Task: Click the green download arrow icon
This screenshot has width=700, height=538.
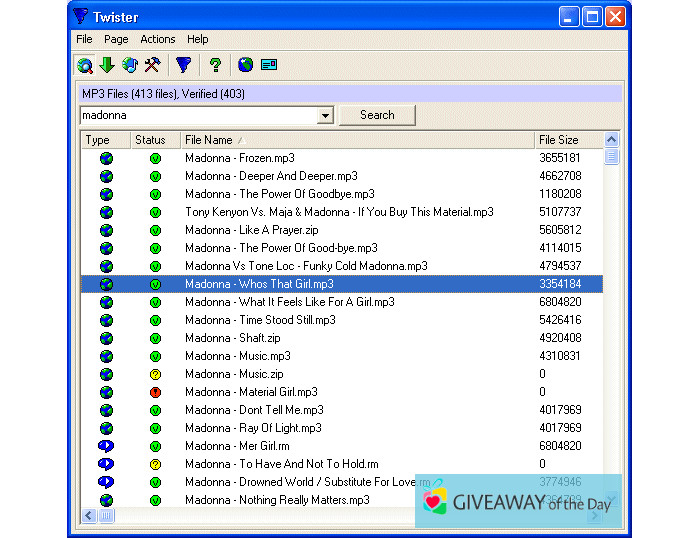Action: click(x=107, y=65)
